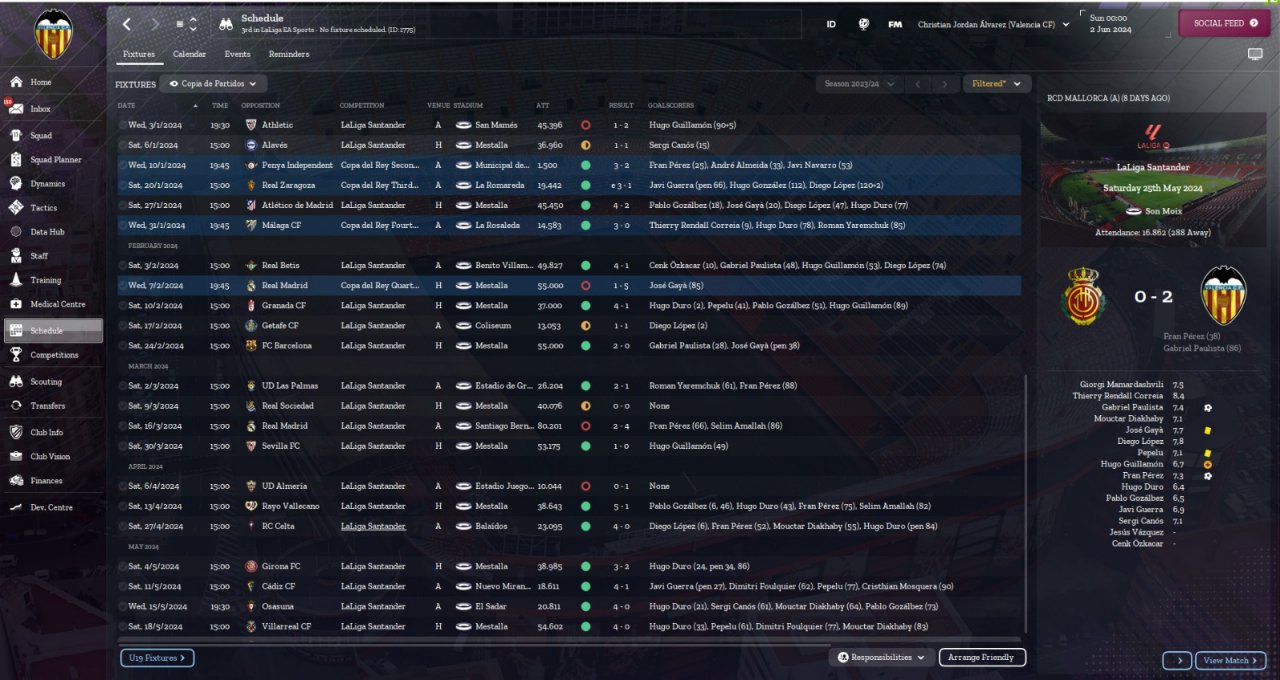This screenshot has height=680, width=1280.
Task: Open the Season 2023/24 dropdown
Action: tap(859, 84)
